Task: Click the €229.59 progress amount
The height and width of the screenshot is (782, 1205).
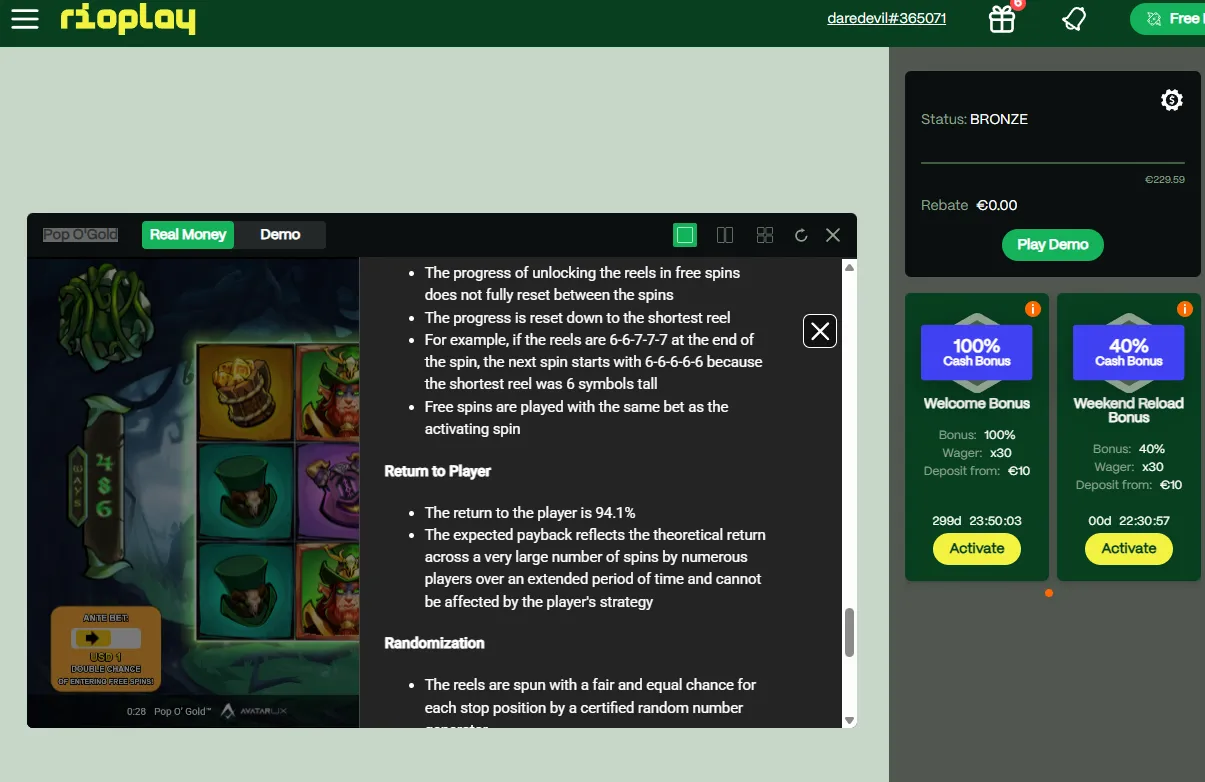Action: click(1164, 180)
